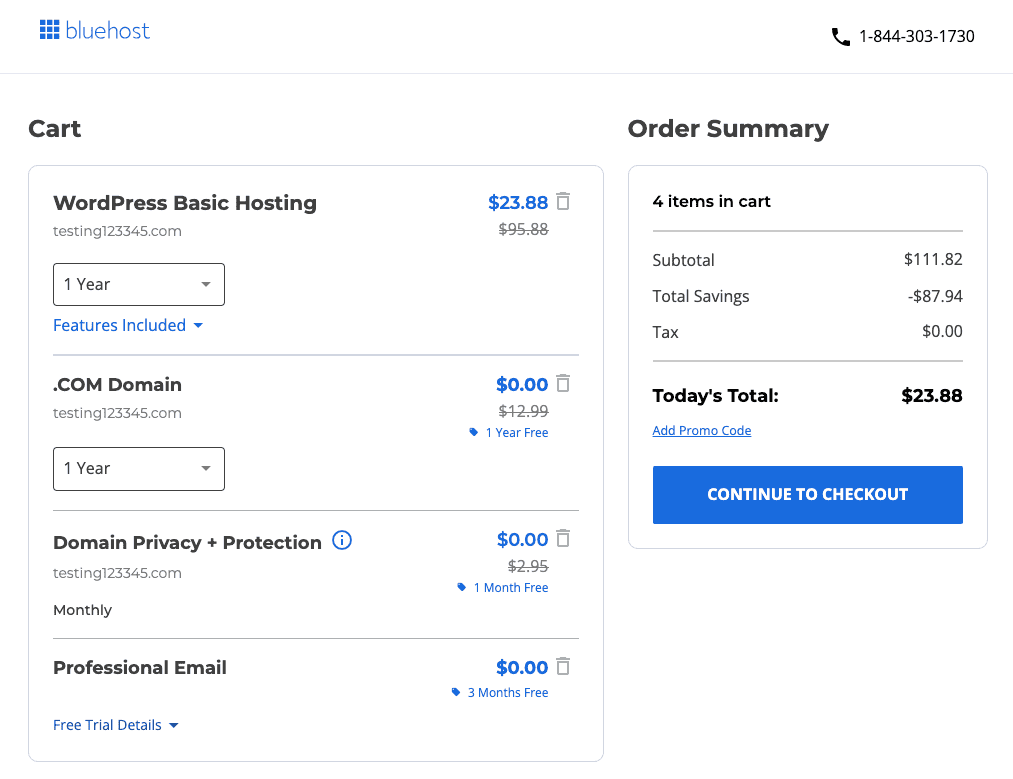This screenshot has width=1013, height=779.
Task: Expand Free Trial Details
Action: [116, 725]
